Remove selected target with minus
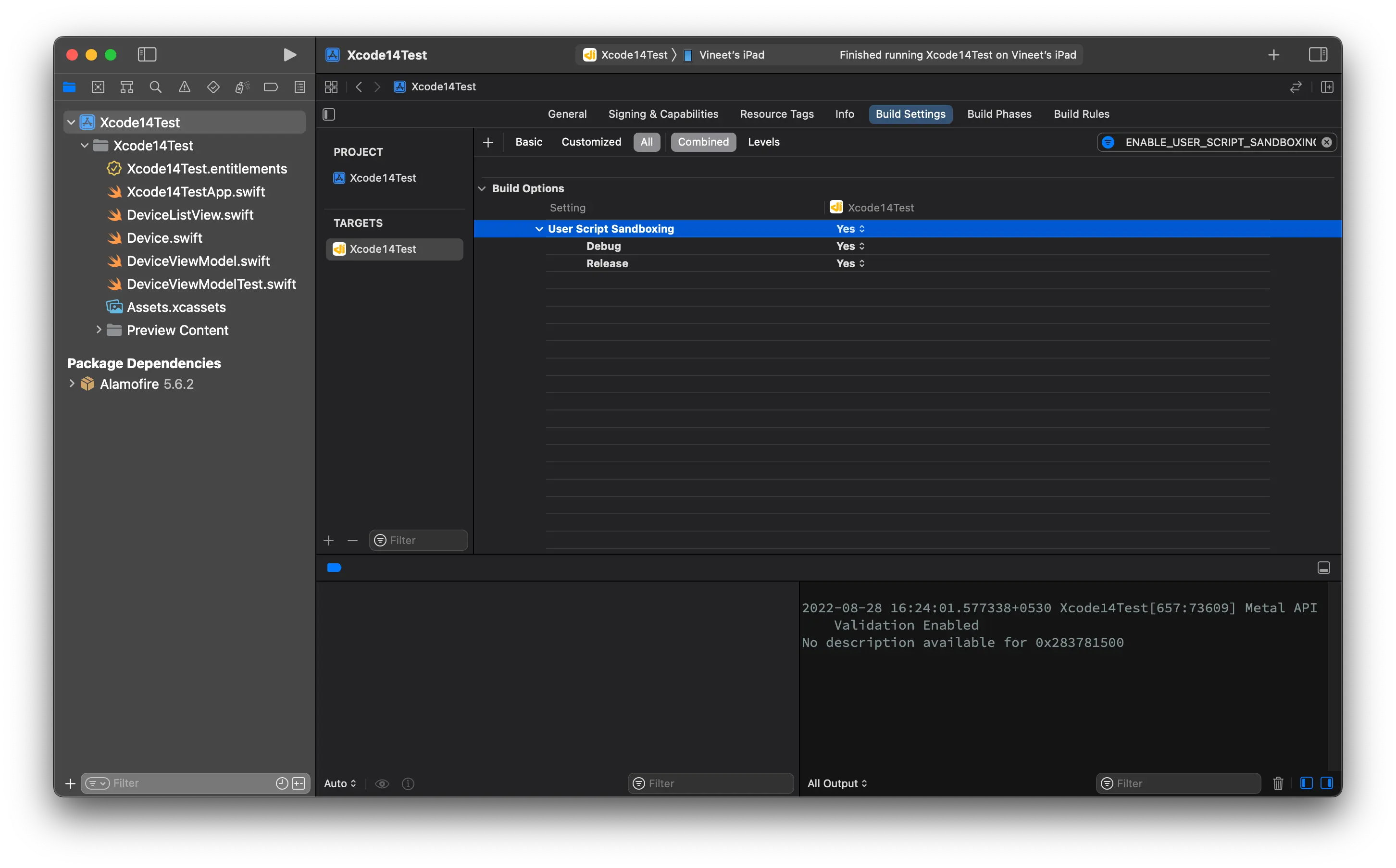This screenshot has height=868, width=1396. coord(352,540)
